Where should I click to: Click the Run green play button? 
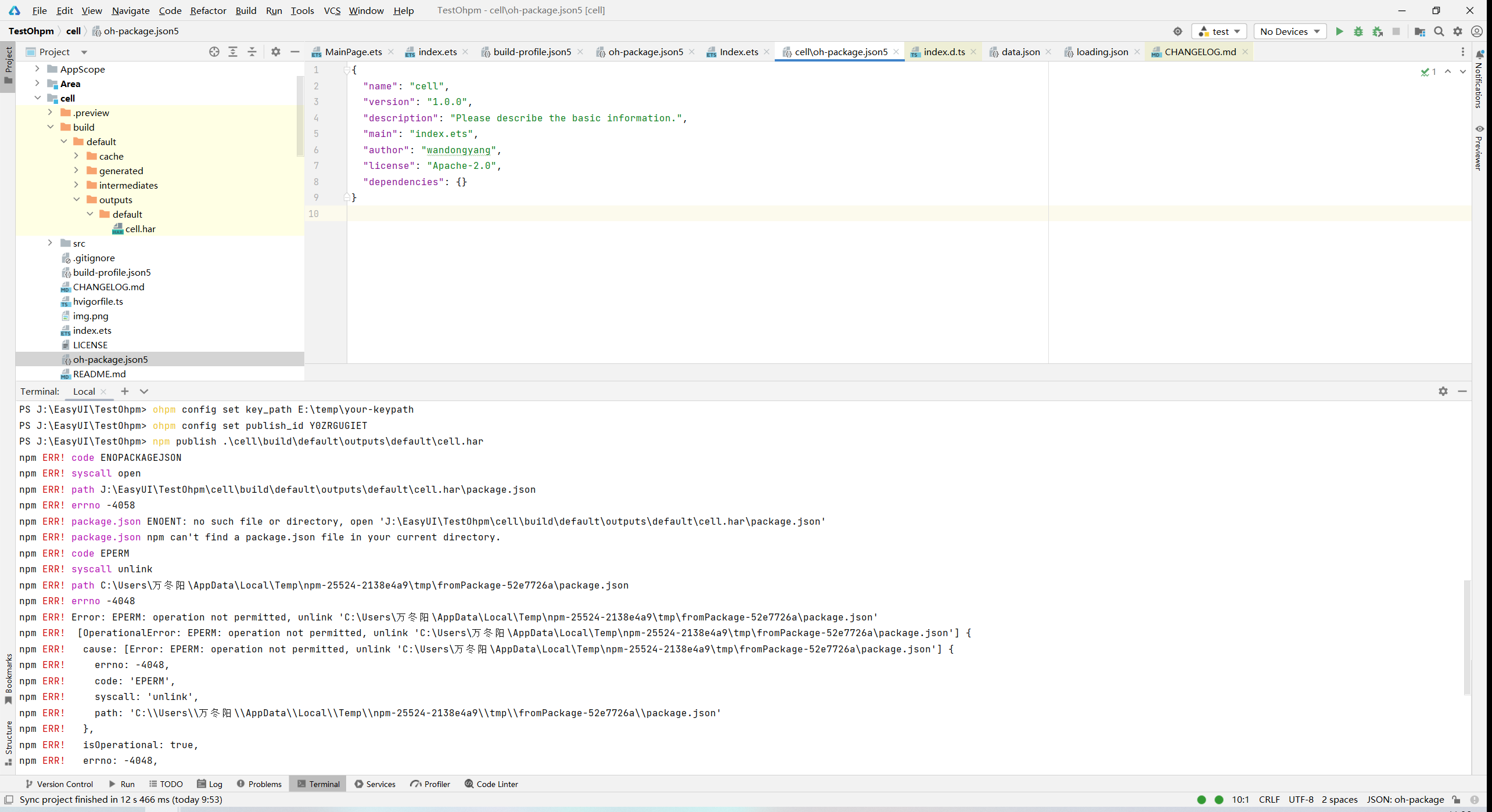click(1339, 31)
